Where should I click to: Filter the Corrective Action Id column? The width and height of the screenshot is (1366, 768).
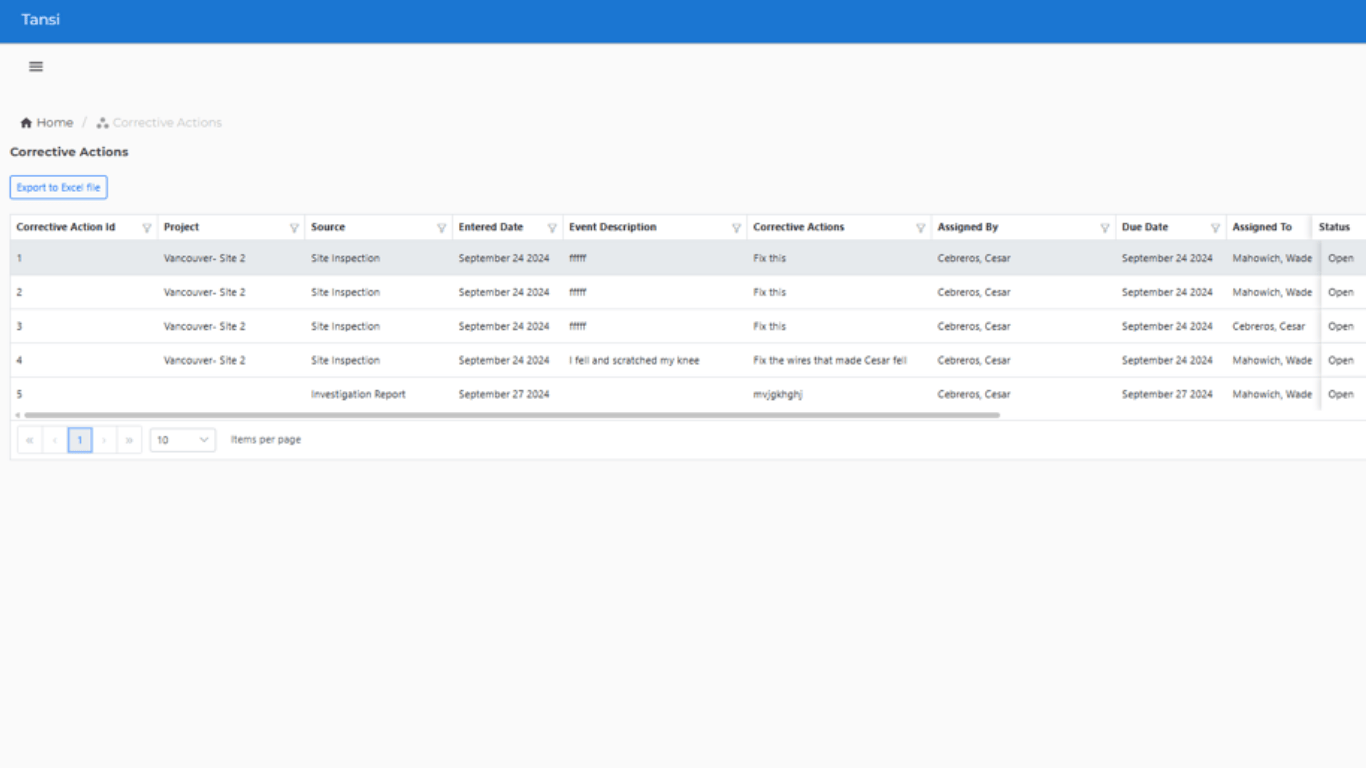tap(147, 227)
